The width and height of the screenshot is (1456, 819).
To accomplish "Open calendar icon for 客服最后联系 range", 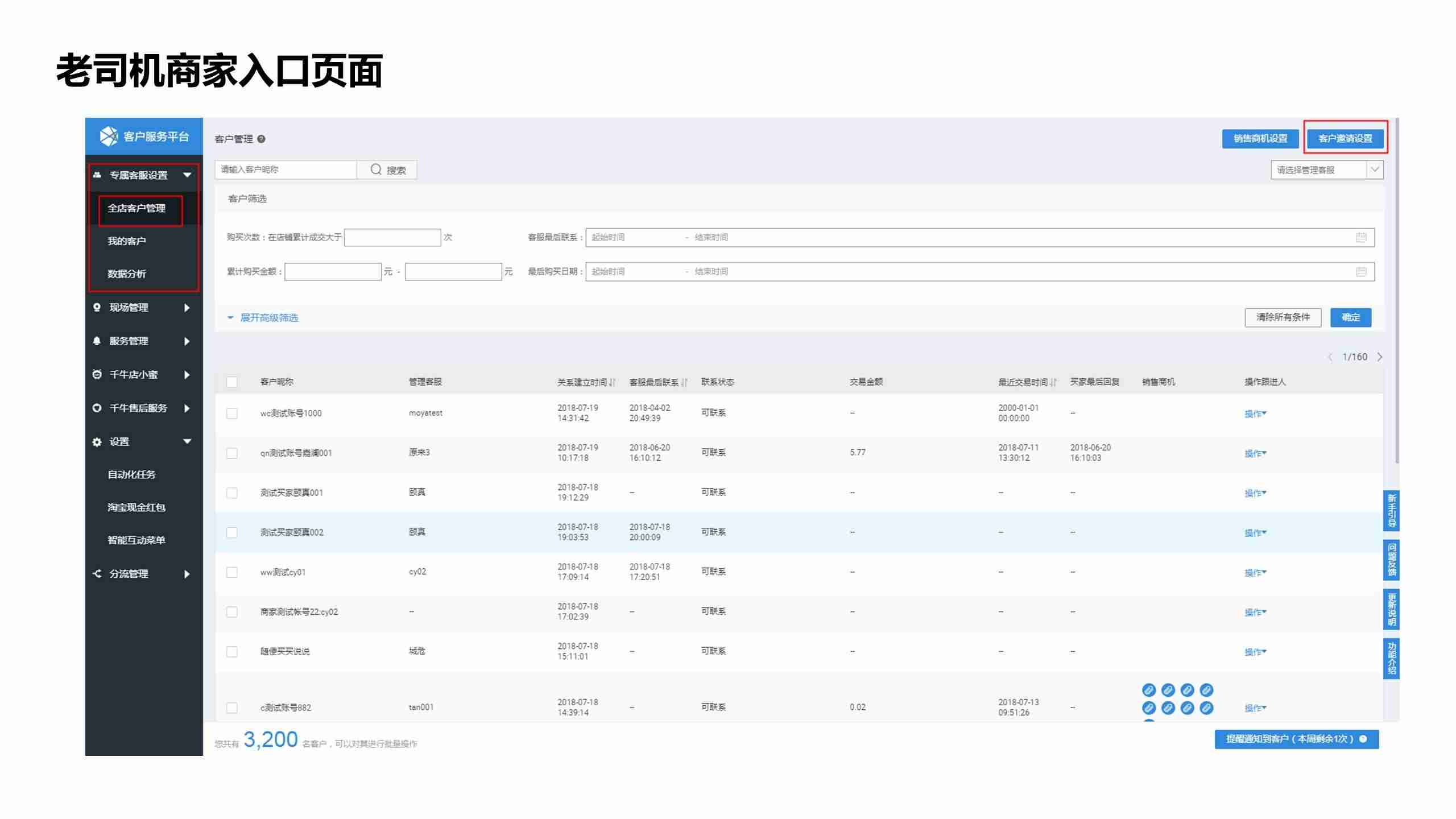I will click(1361, 237).
